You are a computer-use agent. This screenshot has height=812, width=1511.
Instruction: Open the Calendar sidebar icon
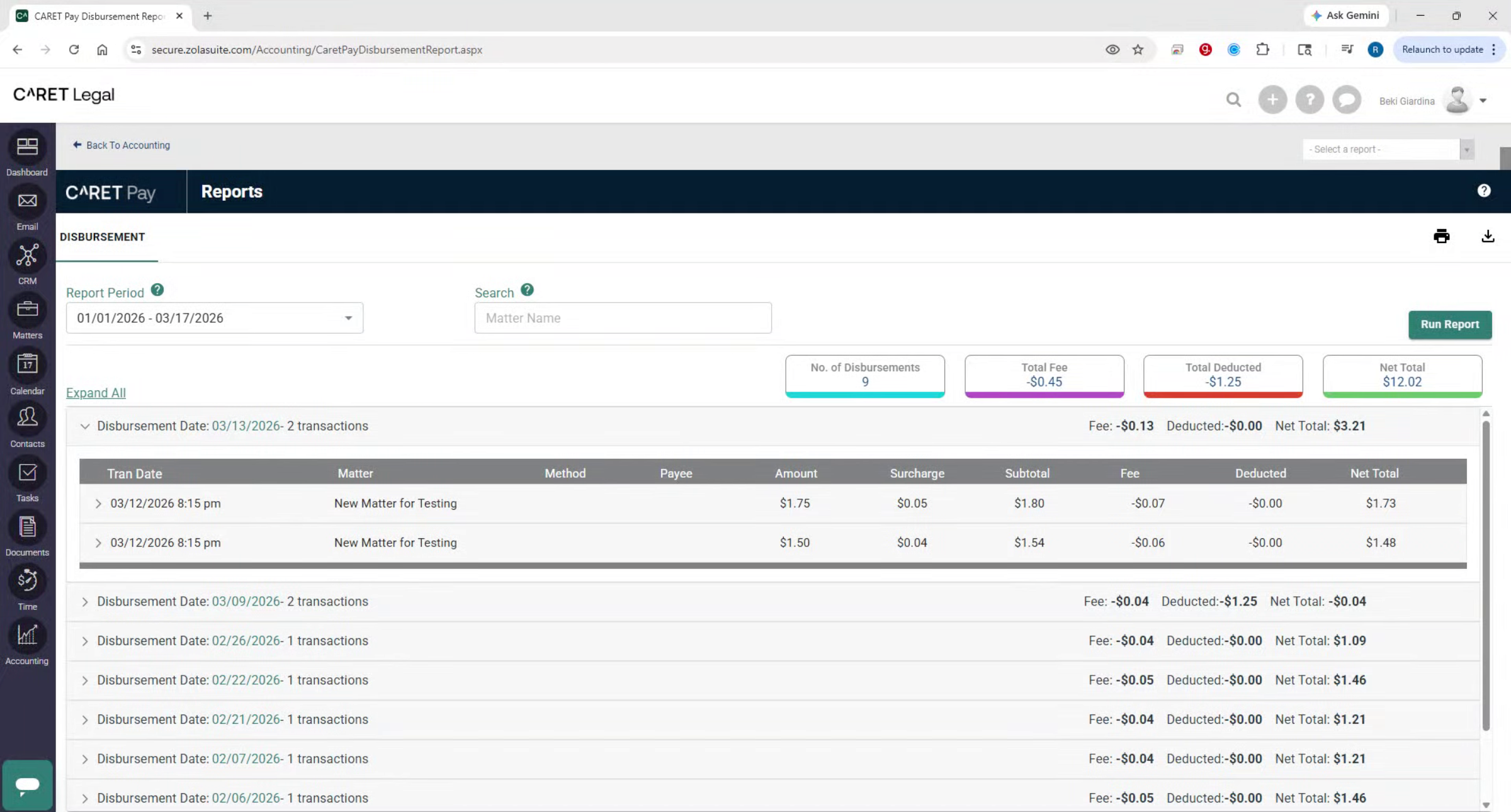point(27,364)
